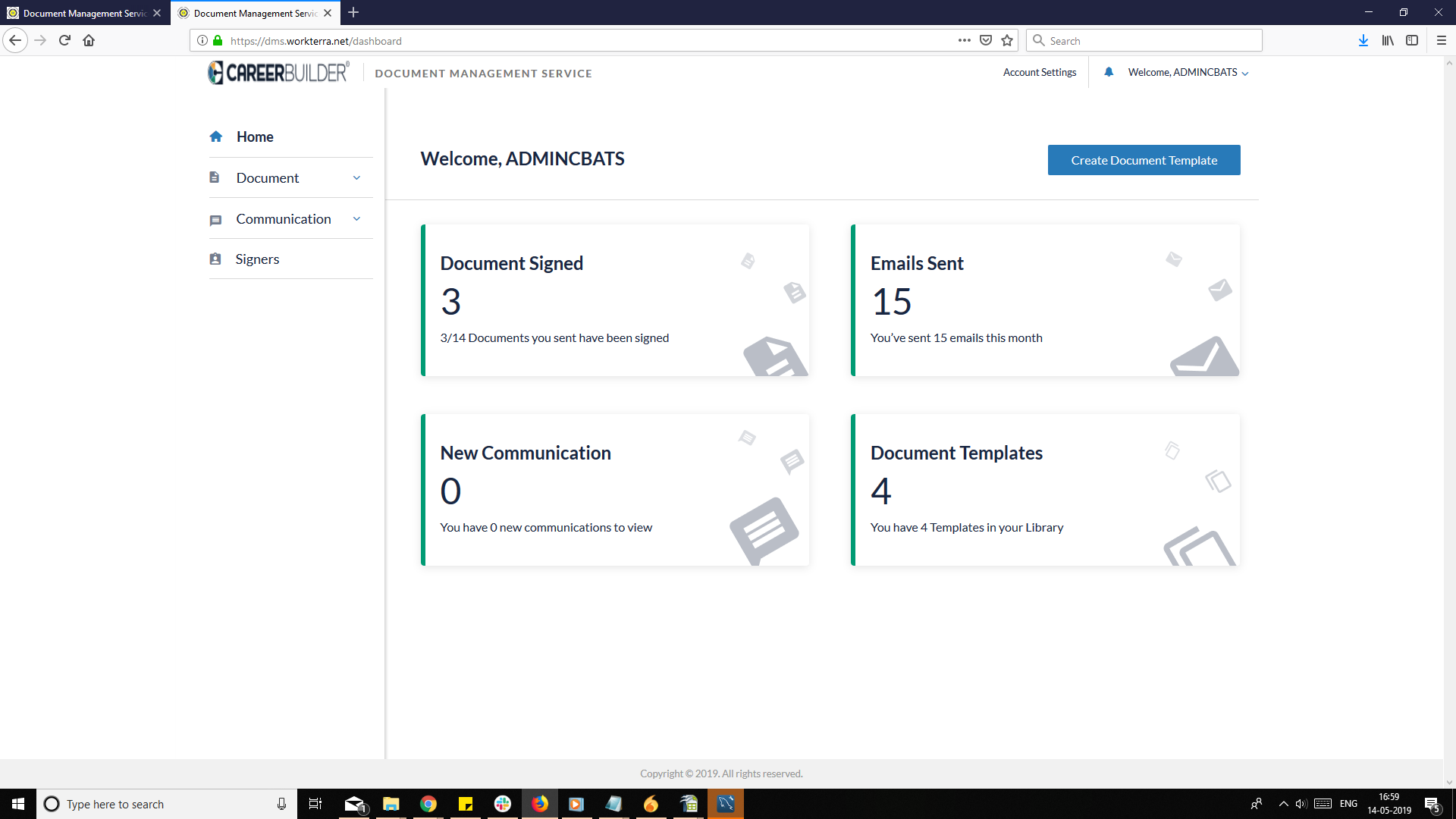
Task: Expand the Document menu chevron
Action: 356,177
